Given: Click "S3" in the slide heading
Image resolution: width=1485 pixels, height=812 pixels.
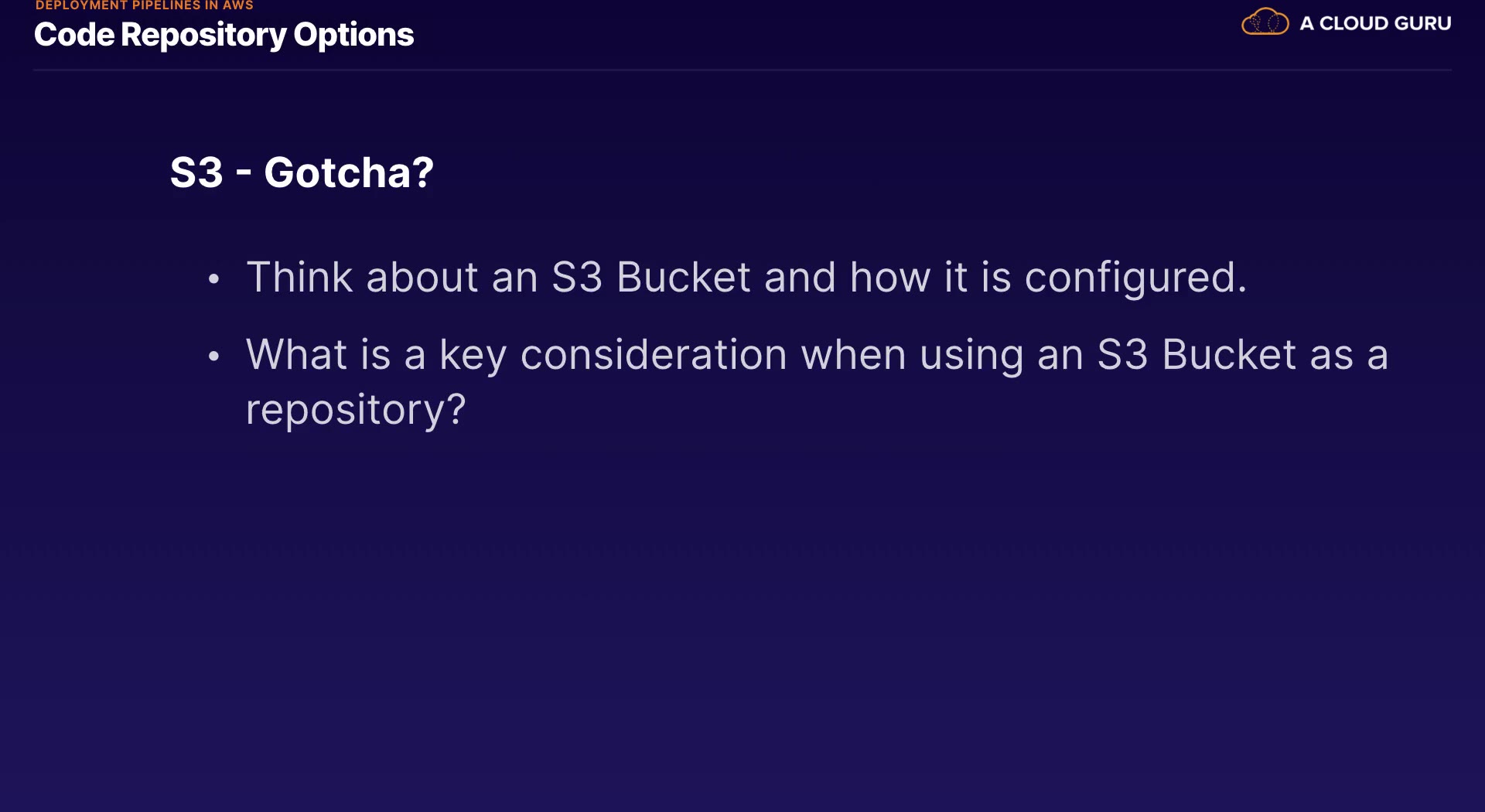Looking at the screenshot, I should [196, 172].
